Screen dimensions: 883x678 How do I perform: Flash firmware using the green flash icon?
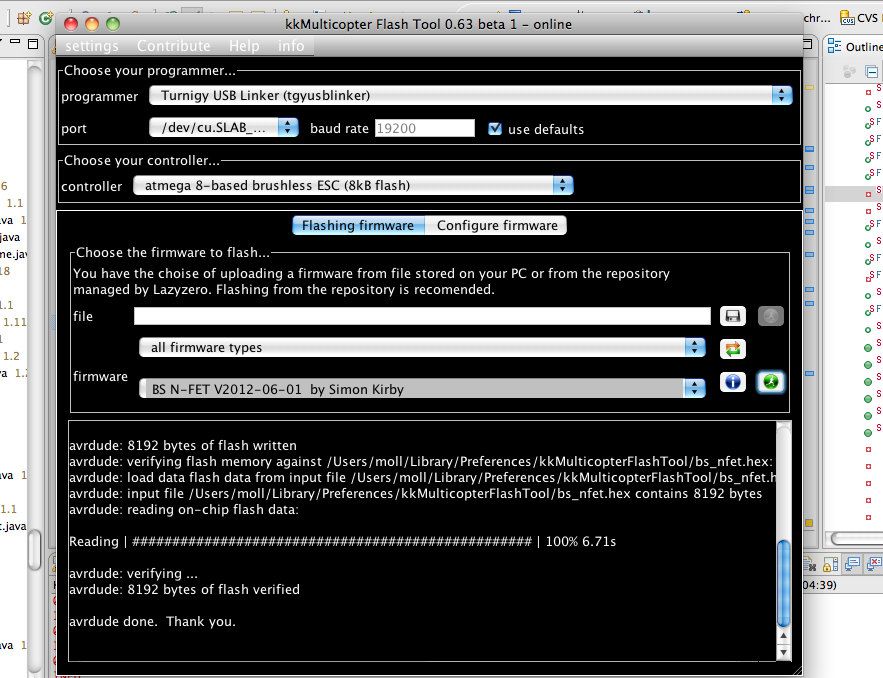[771, 383]
